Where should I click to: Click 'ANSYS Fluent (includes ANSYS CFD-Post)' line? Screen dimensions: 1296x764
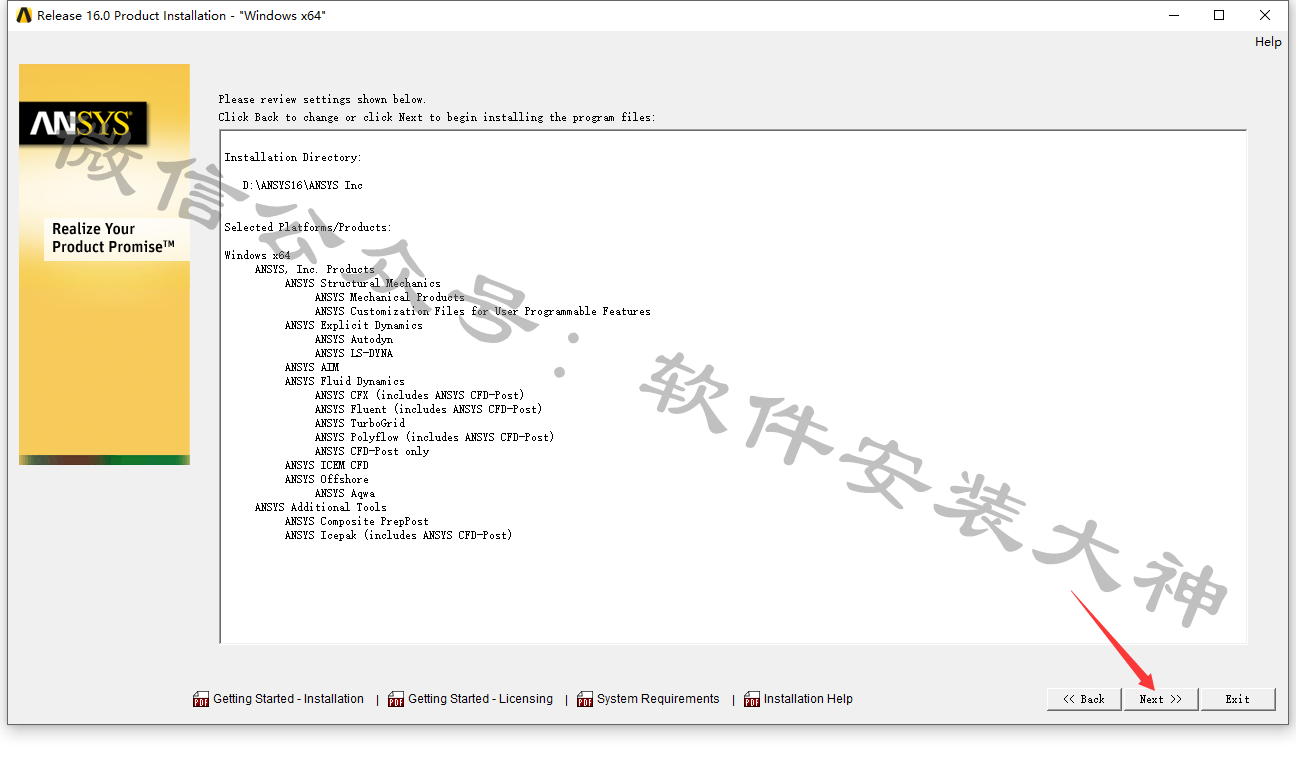(x=428, y=410)
